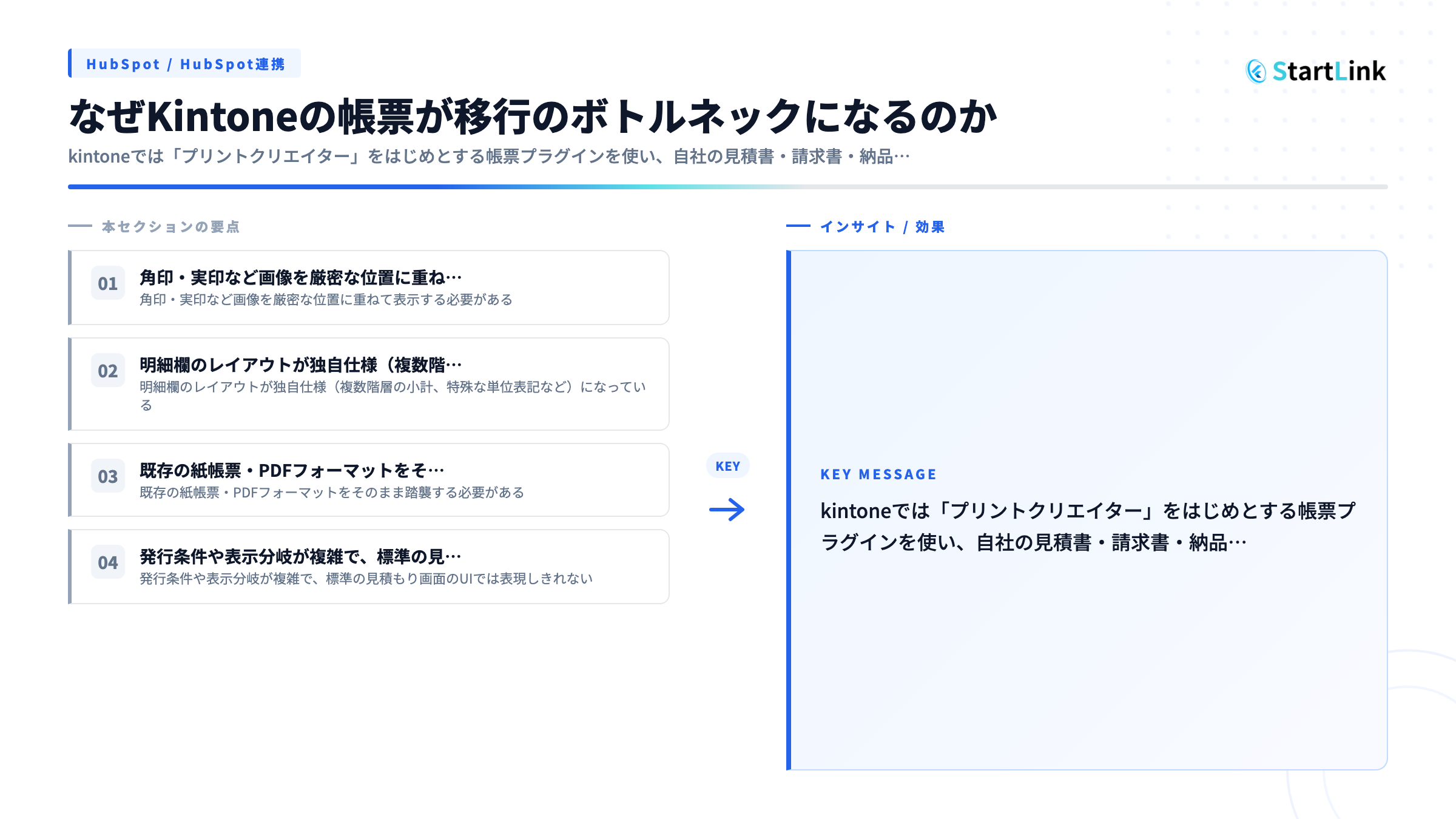Viewport: 1456px width, 819px height.
Task: Click the KEY badge above the arrow
Action: coord(727,466)
